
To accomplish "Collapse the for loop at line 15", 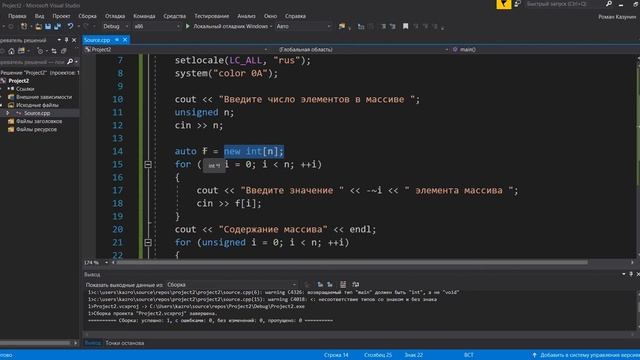I will tap(148, 164).
